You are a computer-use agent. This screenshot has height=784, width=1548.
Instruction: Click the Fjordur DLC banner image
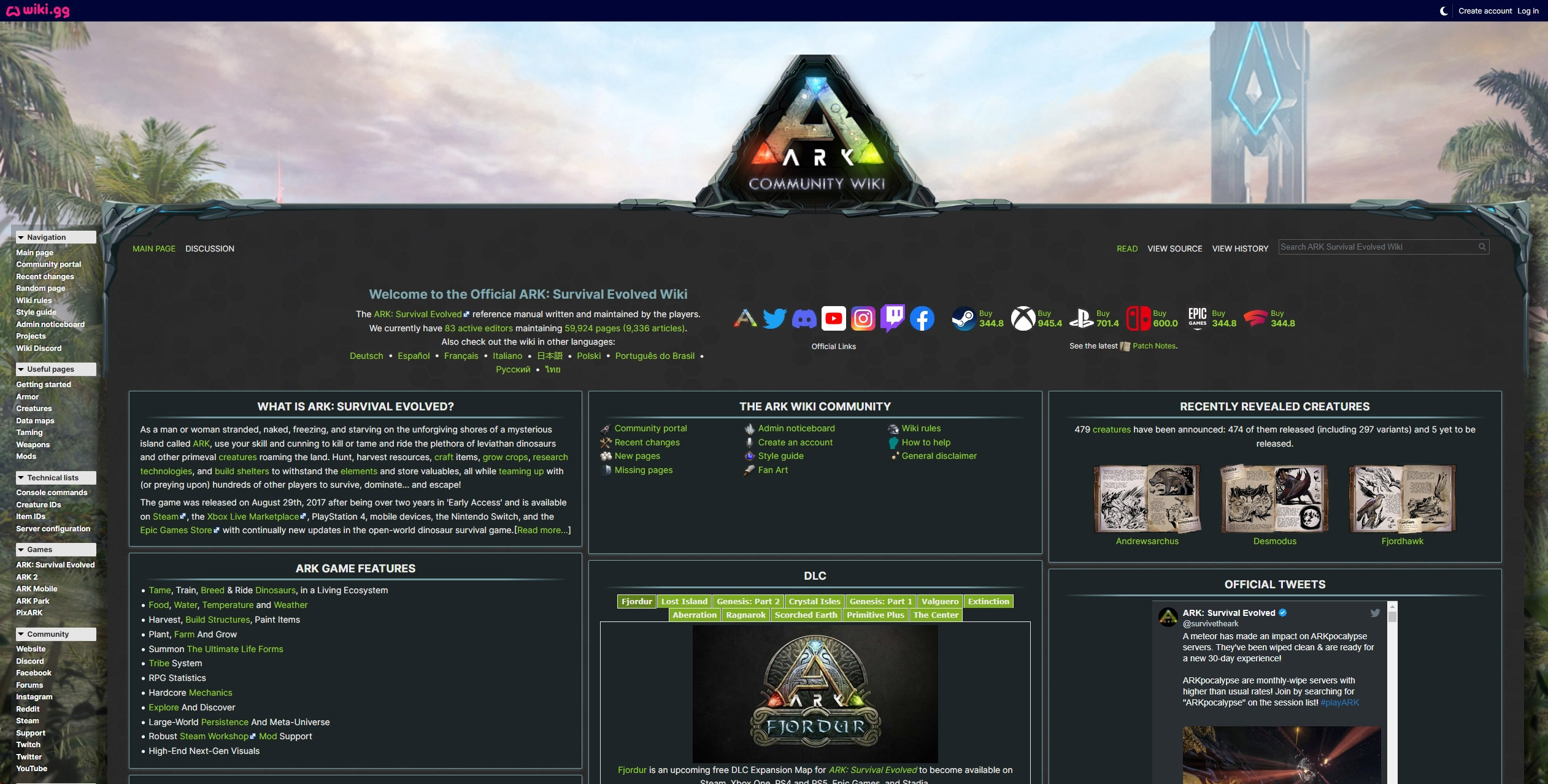point(815,694)
